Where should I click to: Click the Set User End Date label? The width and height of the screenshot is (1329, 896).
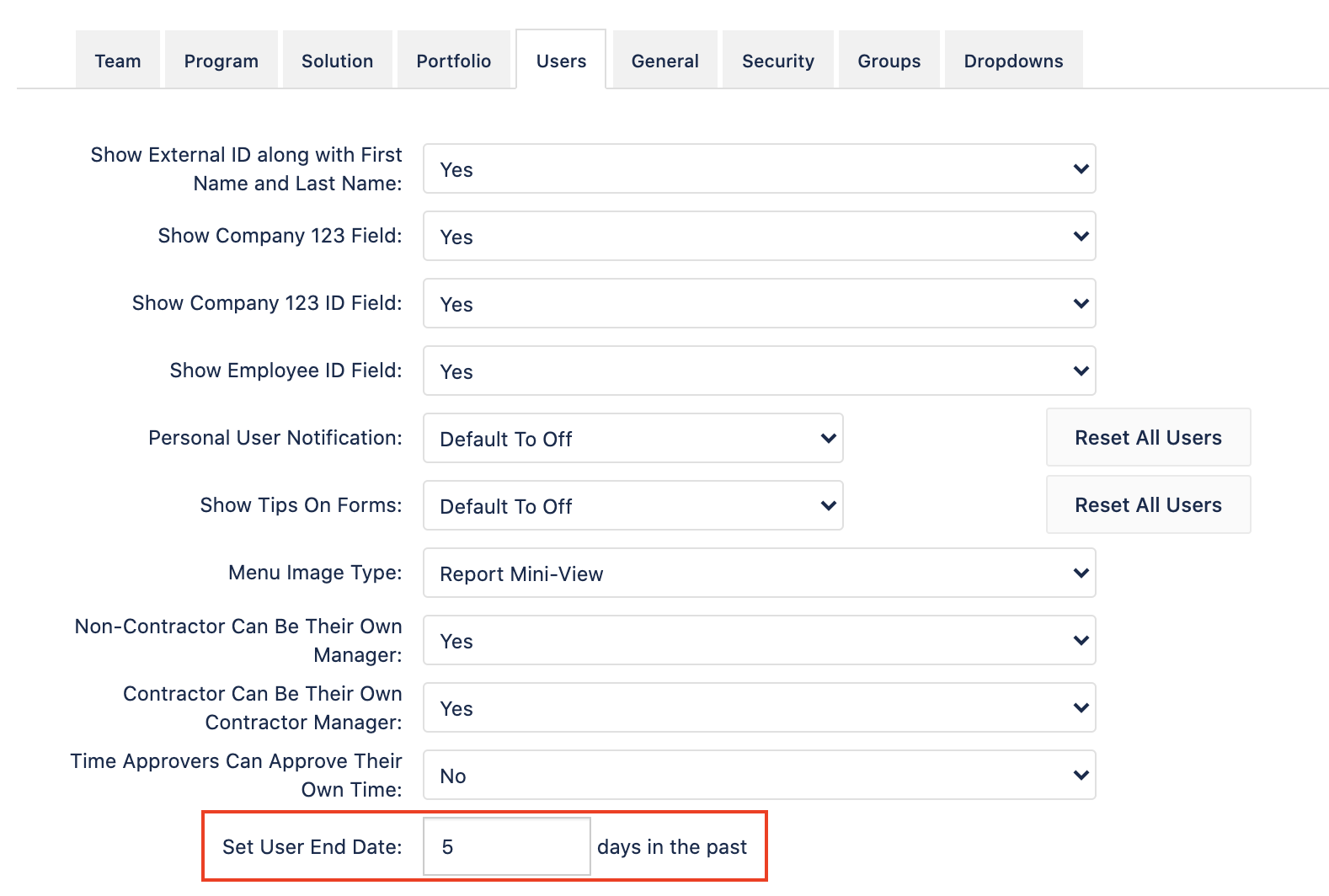click(x=312, y=847)
